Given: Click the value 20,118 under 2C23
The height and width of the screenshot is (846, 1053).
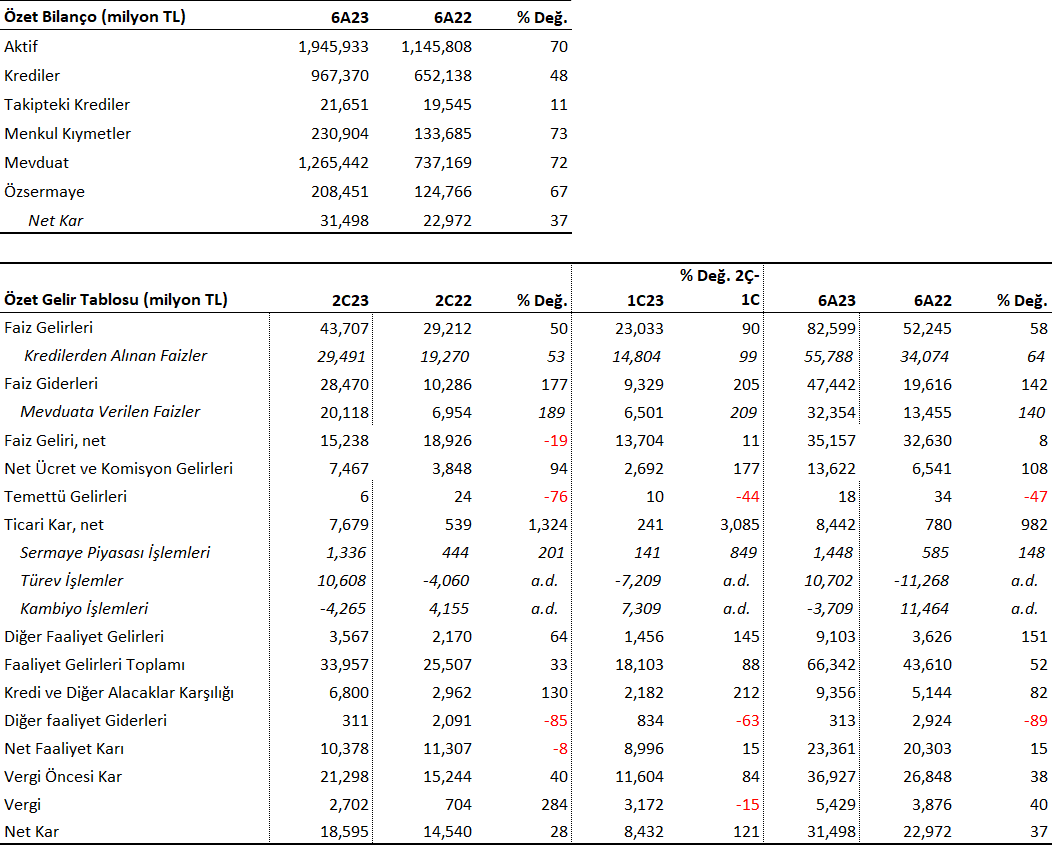Looking at the screenshot, I should pyautogui.click(x=345, y=413).
